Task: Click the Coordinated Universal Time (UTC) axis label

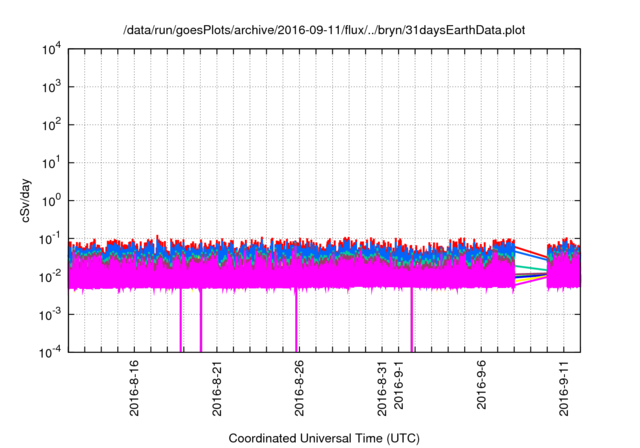Action: [324, 438]
